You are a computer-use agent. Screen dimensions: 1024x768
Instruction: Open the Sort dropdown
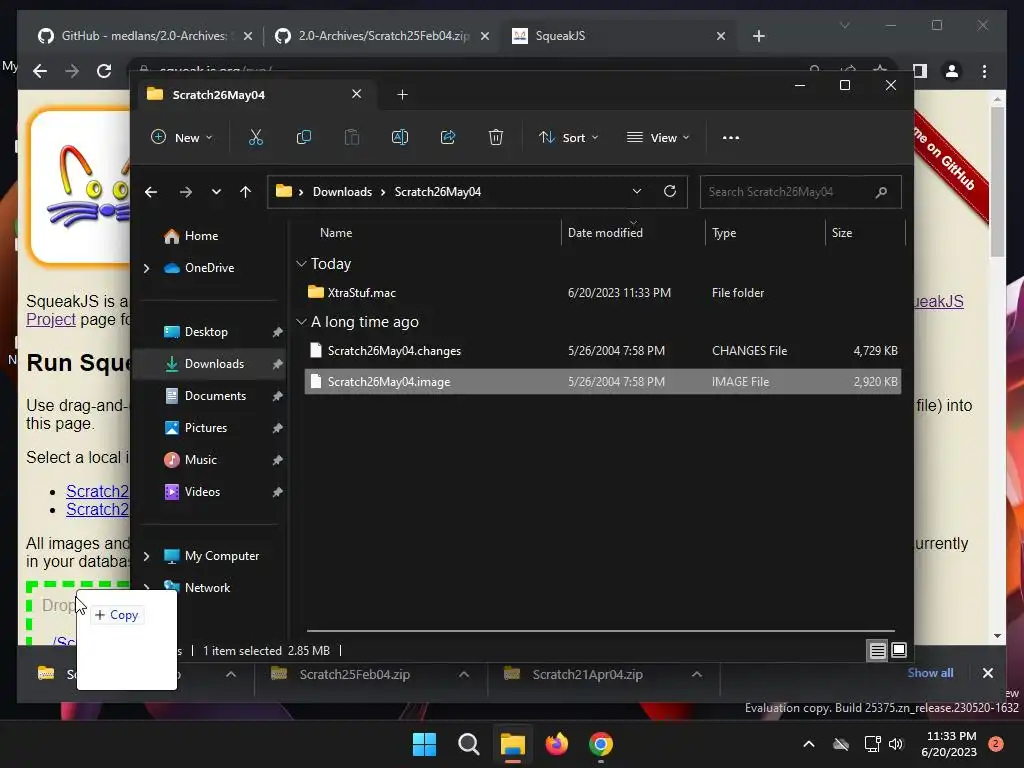click(x=568, y=138)
